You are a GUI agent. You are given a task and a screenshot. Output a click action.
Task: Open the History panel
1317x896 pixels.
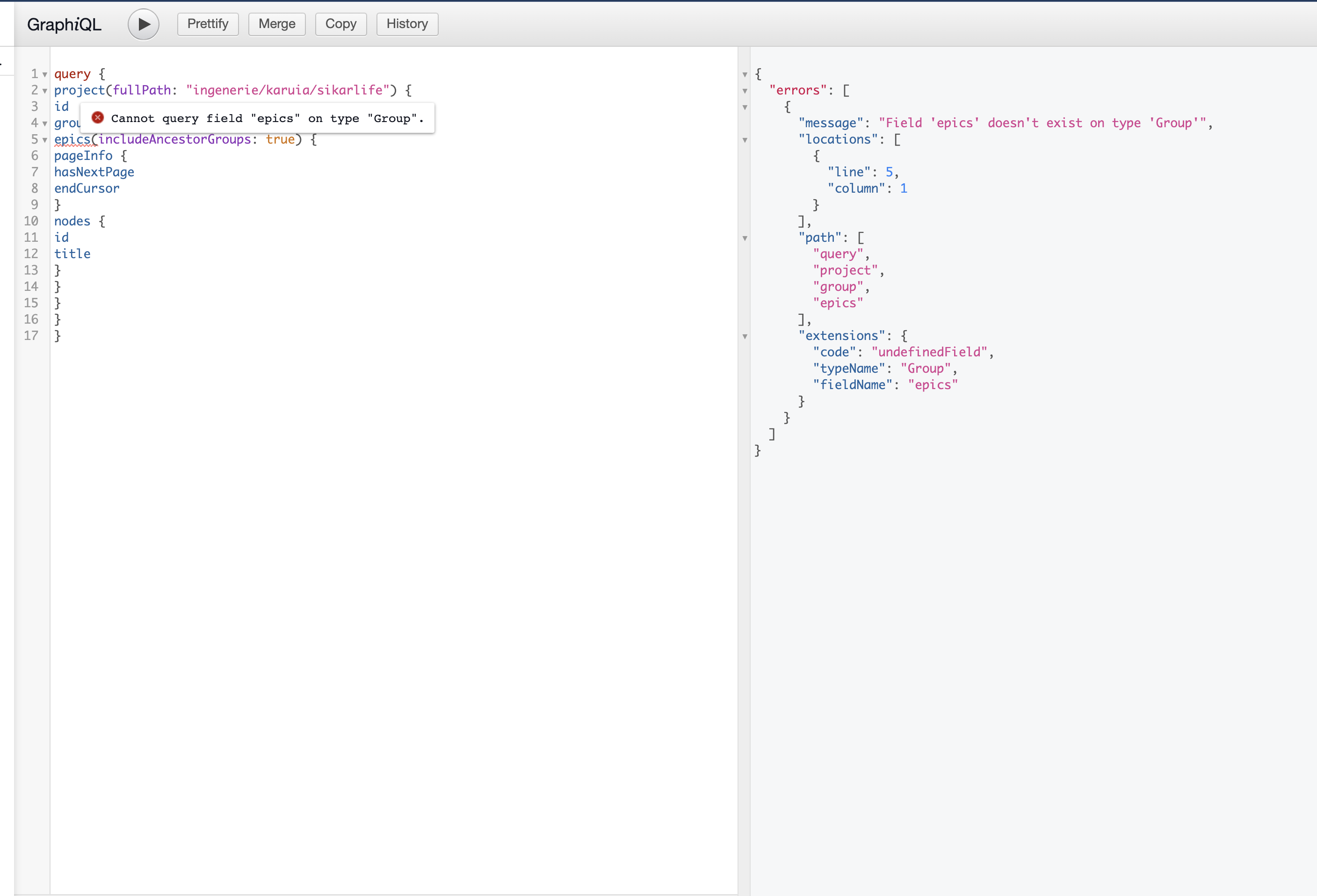coord(407,24)
